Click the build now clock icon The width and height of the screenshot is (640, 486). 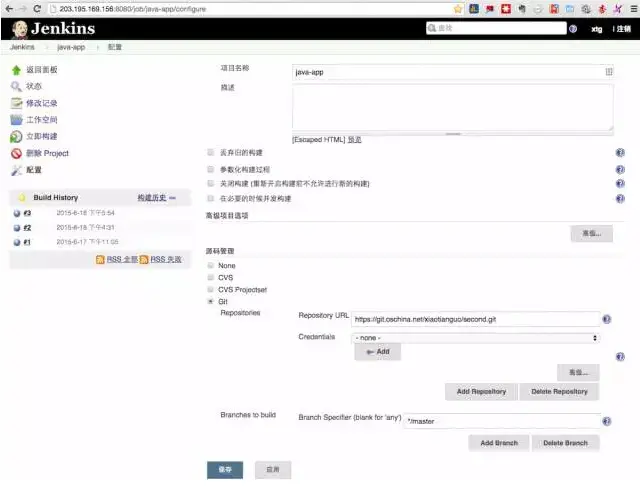coord(16,137)
